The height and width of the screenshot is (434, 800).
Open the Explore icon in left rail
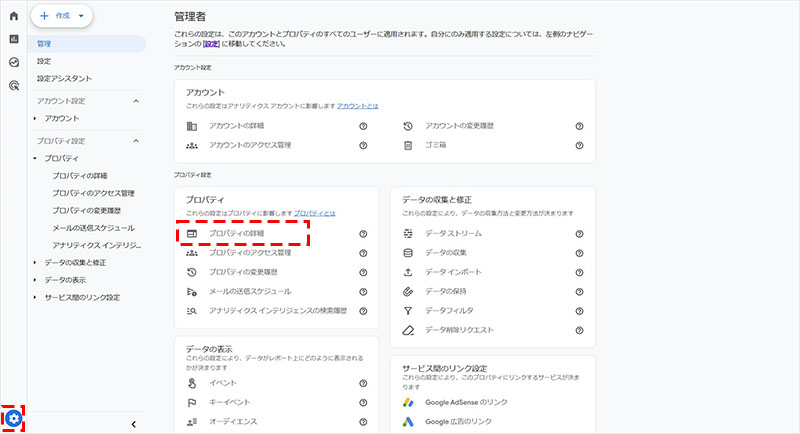coord(13,62)
